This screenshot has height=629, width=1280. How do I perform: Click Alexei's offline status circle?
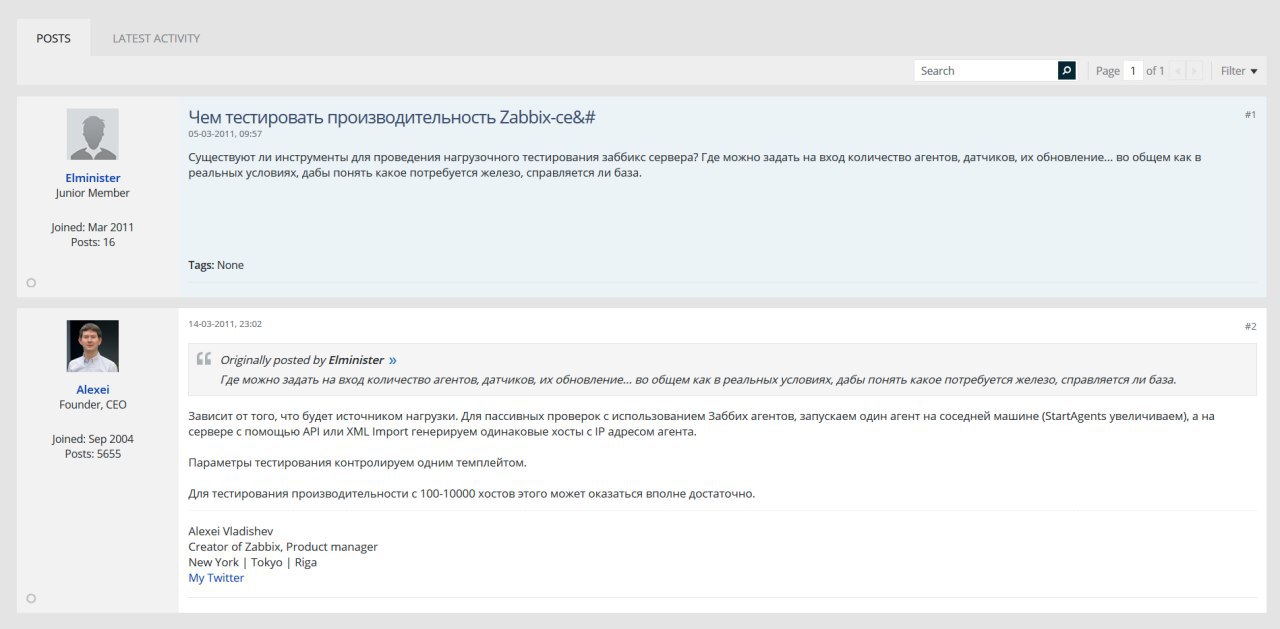point(31,598)
